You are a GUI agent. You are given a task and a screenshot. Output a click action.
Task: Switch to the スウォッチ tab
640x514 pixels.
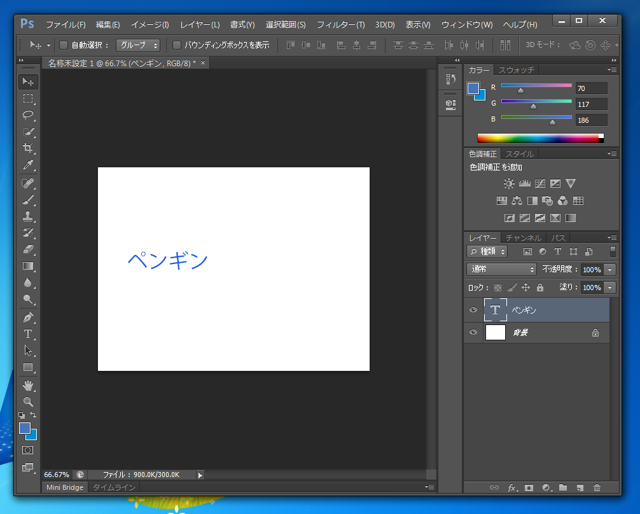click(x=516, y=70)
